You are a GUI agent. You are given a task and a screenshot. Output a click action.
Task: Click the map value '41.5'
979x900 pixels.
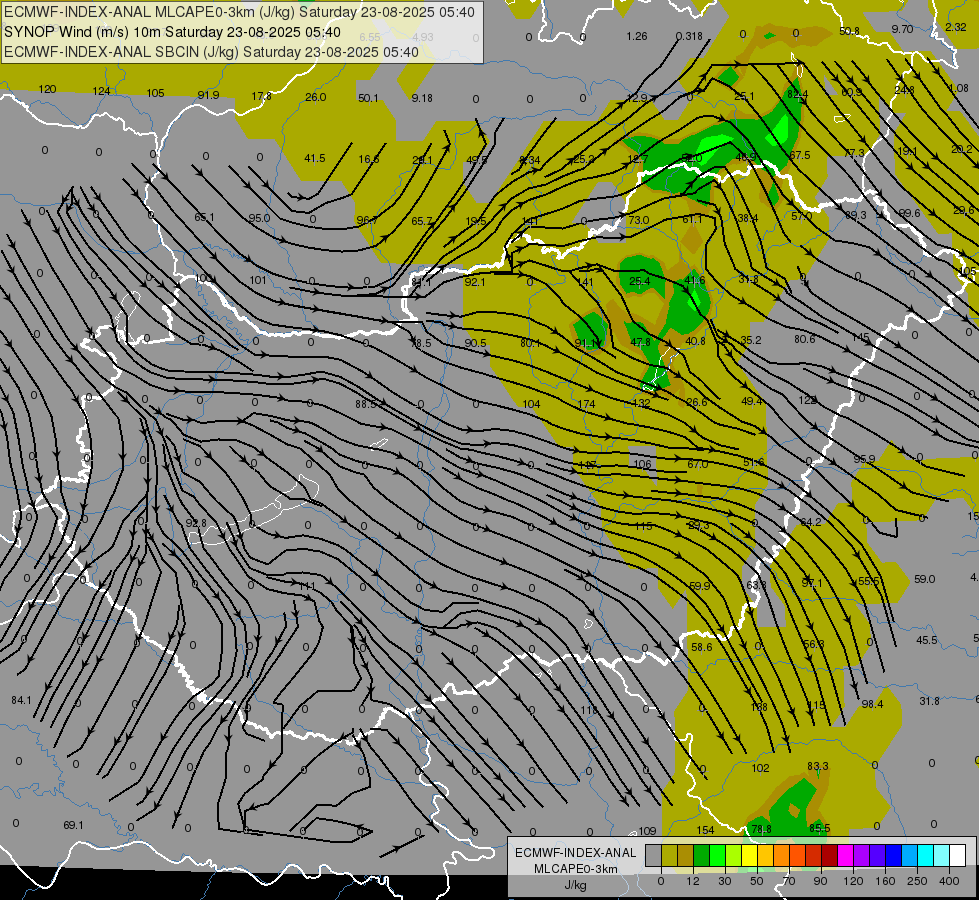click(315, 158)
